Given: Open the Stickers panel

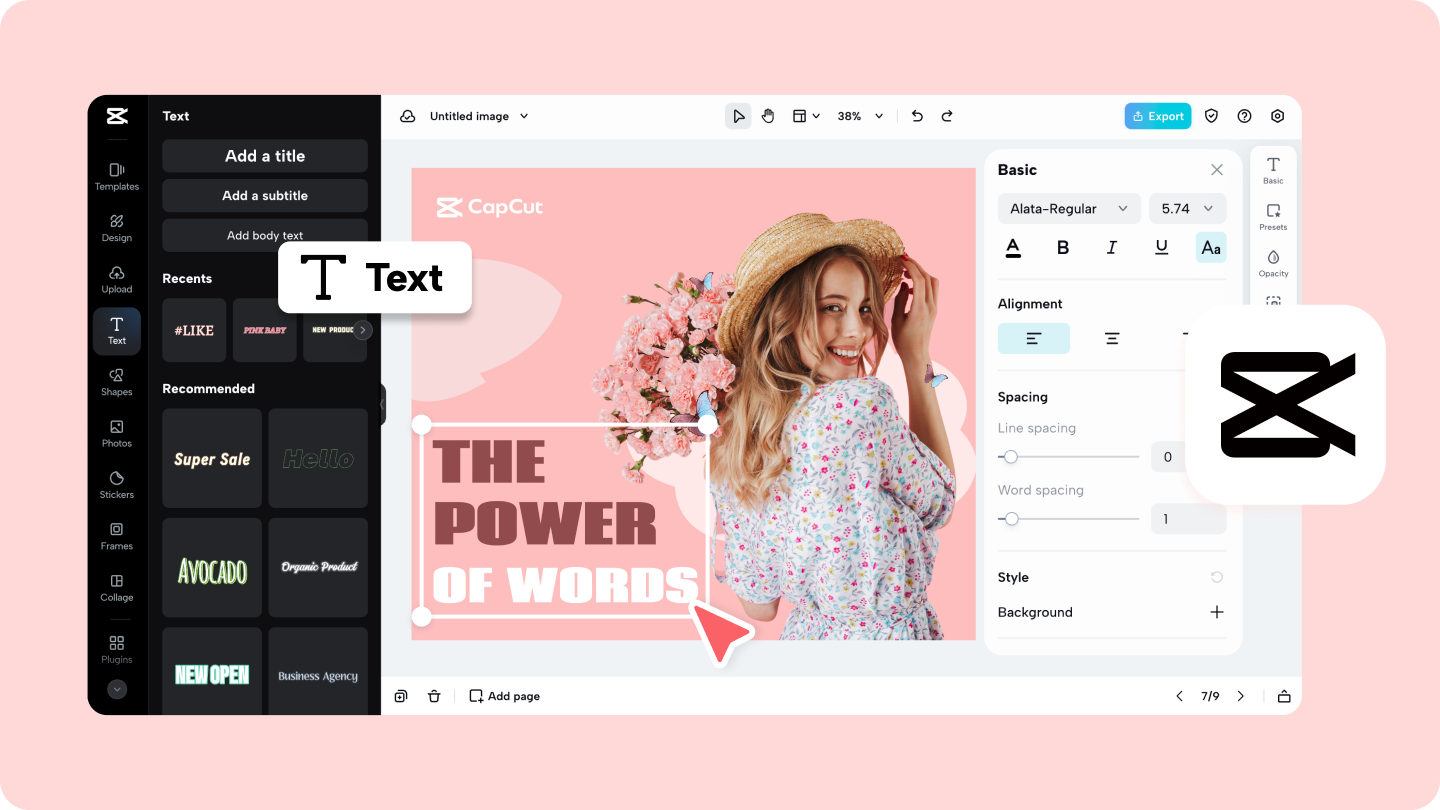Looking at the screenshot, I should coord(117,484).
